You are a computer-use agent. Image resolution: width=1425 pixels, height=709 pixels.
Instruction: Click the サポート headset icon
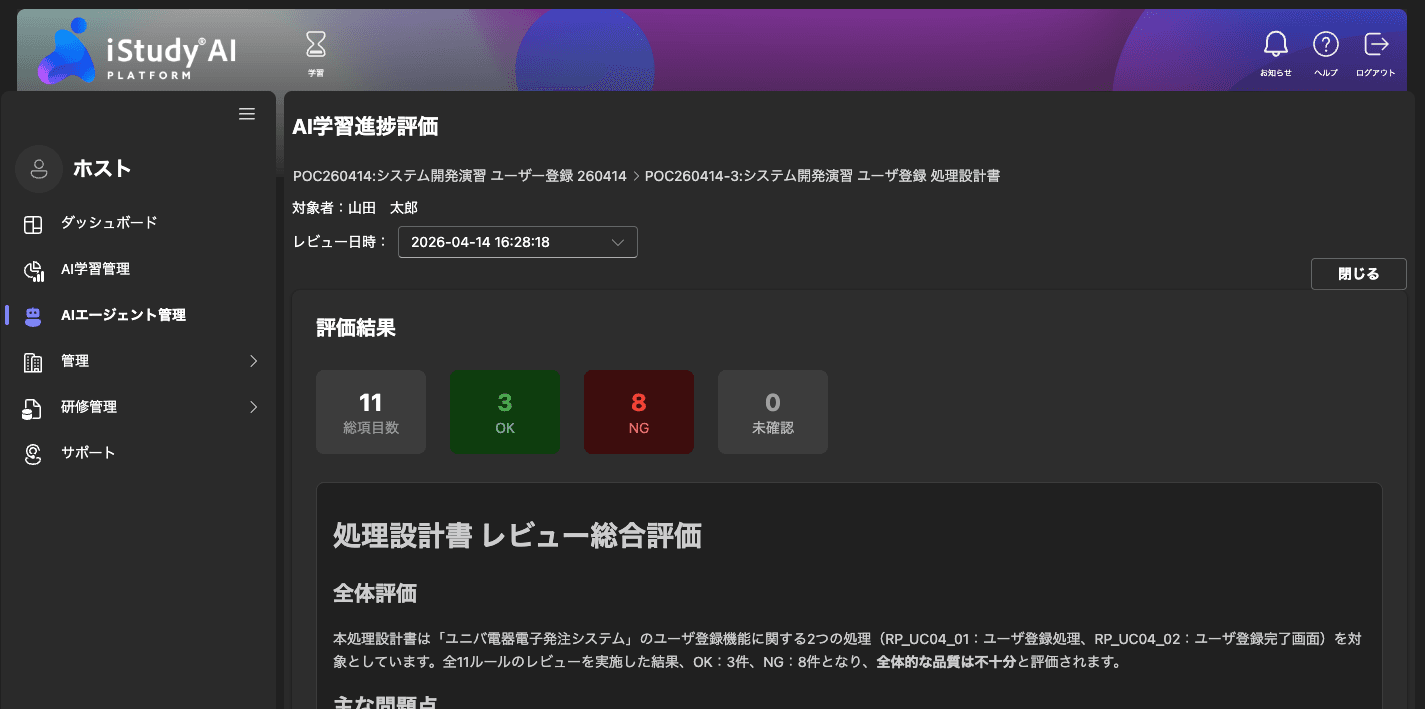(33, 454)
